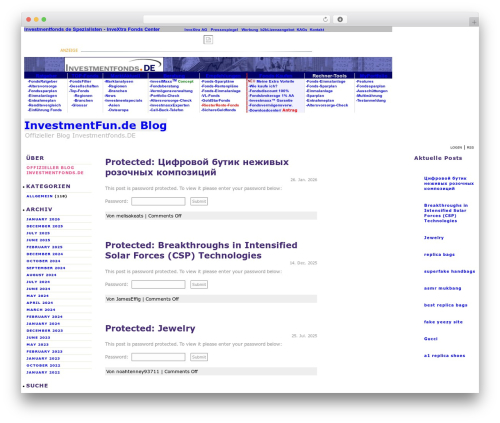Add a new tab with the plus icon
This screenshot has height=423, width=500.
click(474, 22)
